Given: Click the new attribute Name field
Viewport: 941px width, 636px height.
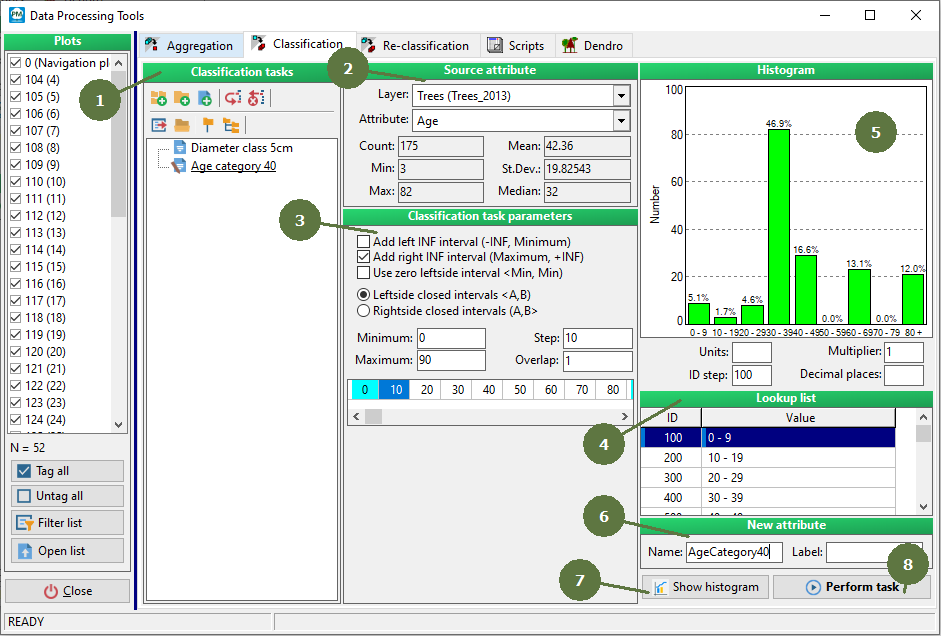Looking at the screenshot, I should 734,552.
